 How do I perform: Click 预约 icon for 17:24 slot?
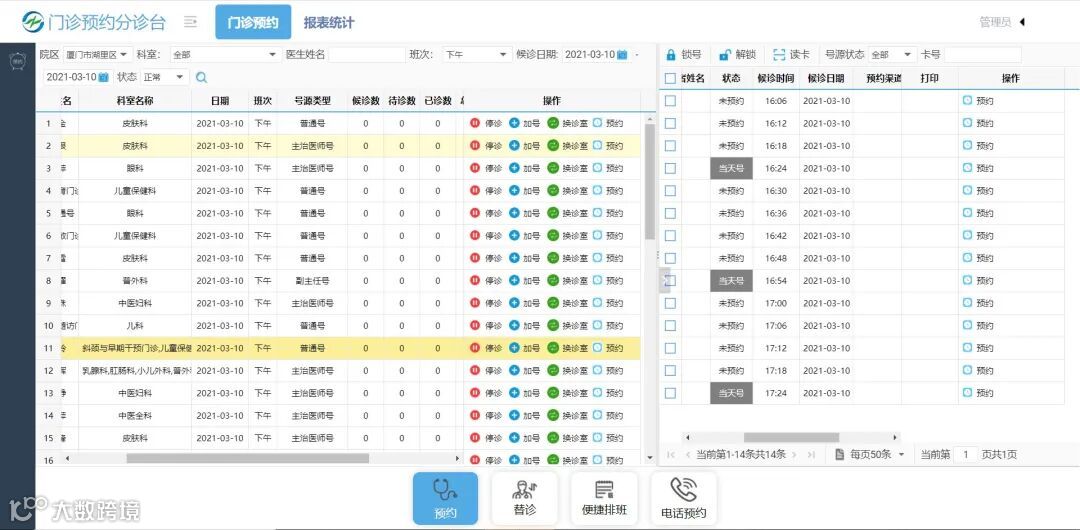(x=968, y=392)
